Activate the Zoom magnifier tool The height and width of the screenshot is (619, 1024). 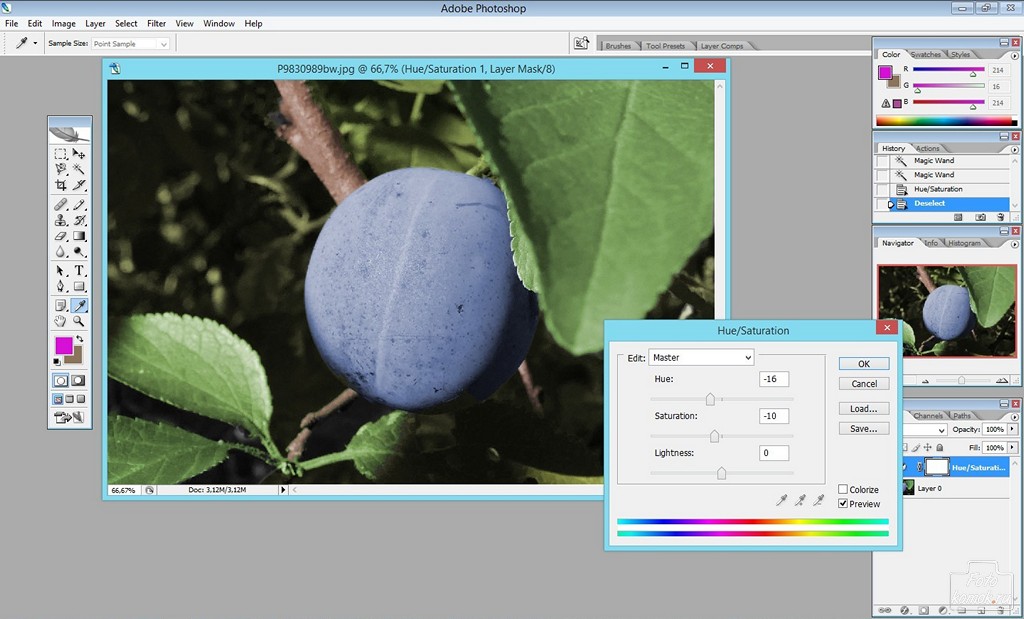pos(79,321)
